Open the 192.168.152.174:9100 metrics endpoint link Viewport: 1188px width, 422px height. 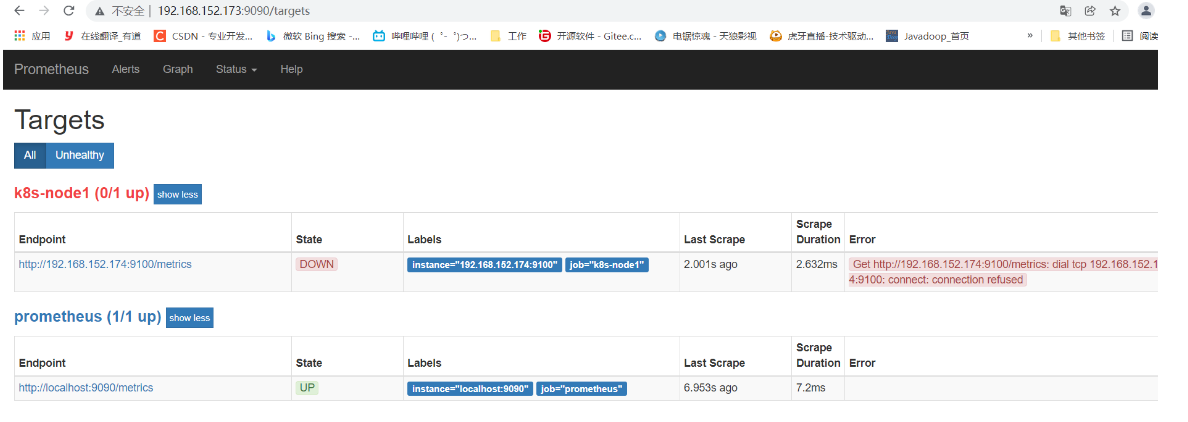pos(105,265)
